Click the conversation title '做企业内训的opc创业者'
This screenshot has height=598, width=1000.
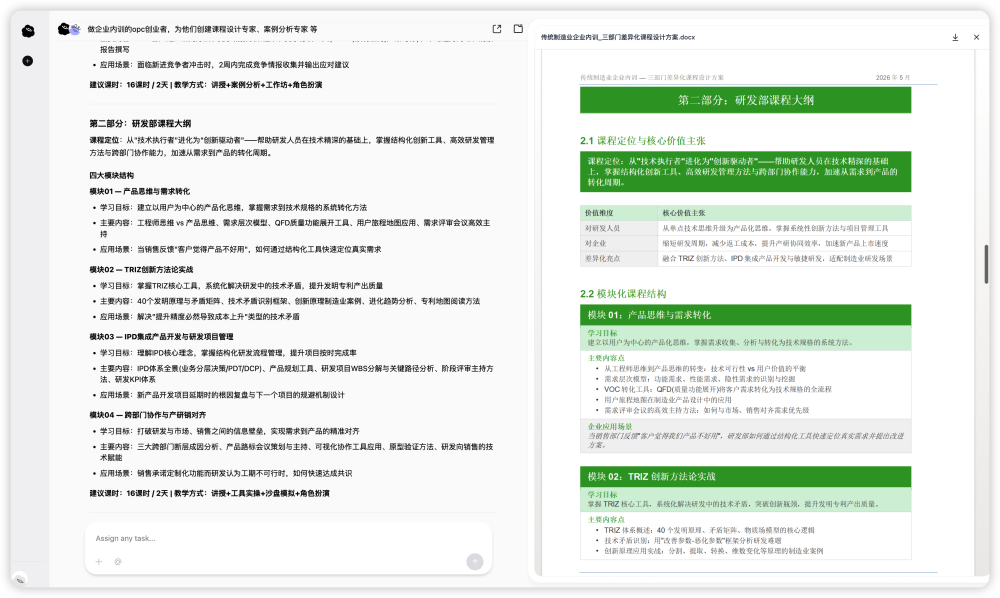click(202, 29)
